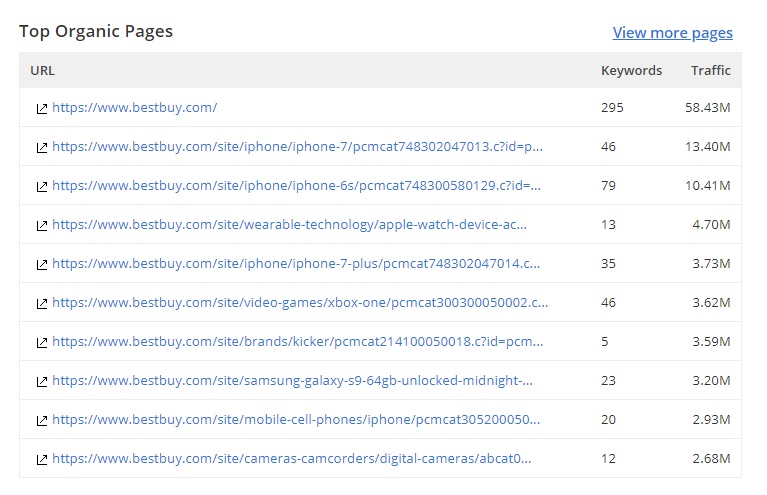Screen dimensions: 767x495
Task: Click the Traffic column header
Action: pos(710,70)
